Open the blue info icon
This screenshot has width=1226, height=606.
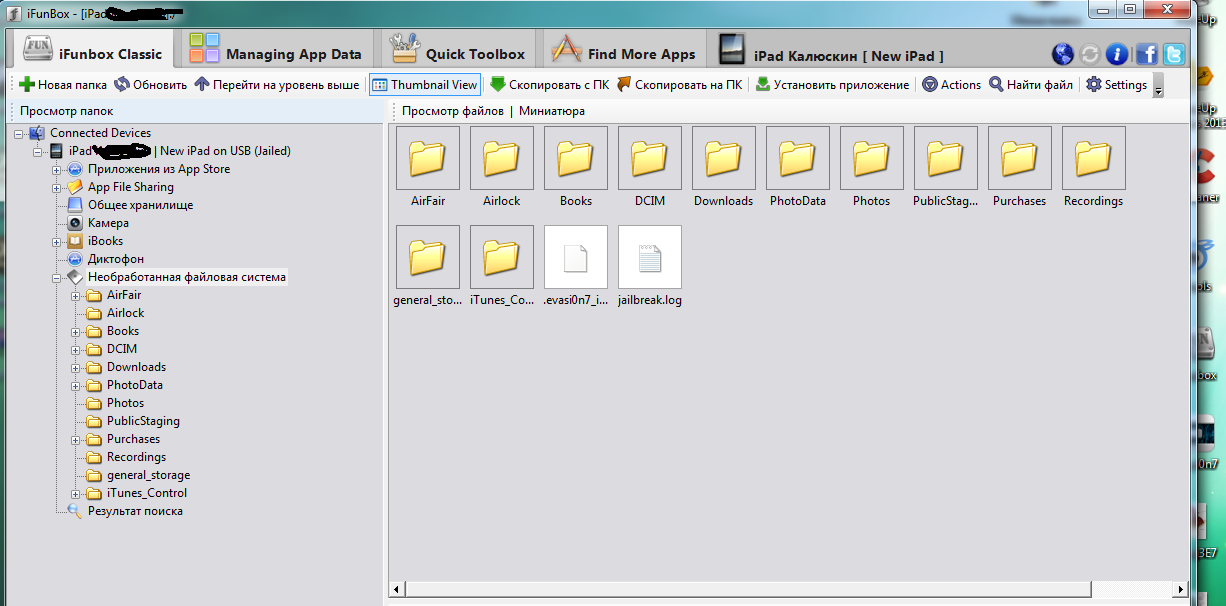(1118, 54)
